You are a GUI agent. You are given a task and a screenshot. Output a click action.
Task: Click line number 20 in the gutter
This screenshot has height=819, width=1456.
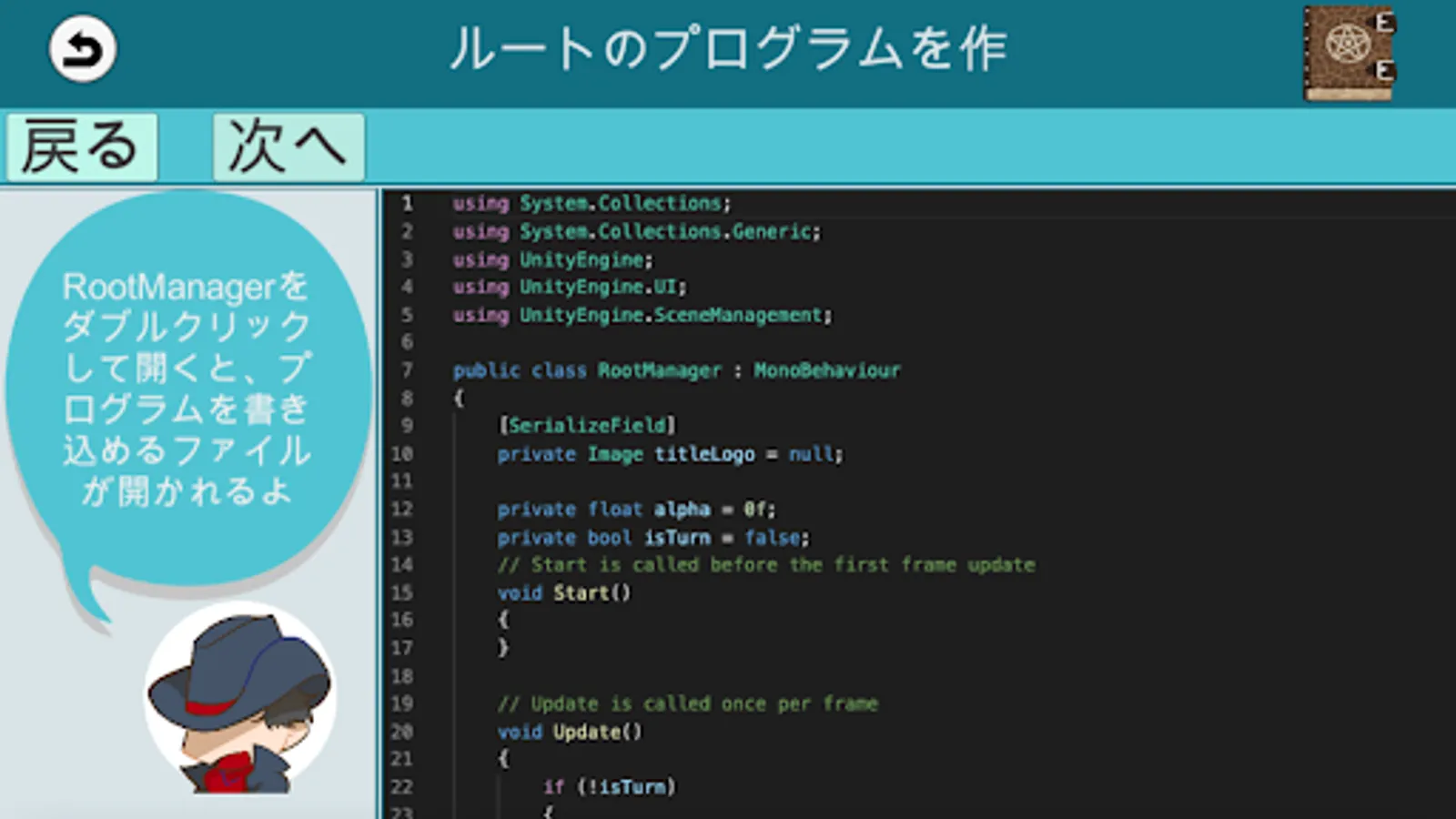(x=402, y=732)
